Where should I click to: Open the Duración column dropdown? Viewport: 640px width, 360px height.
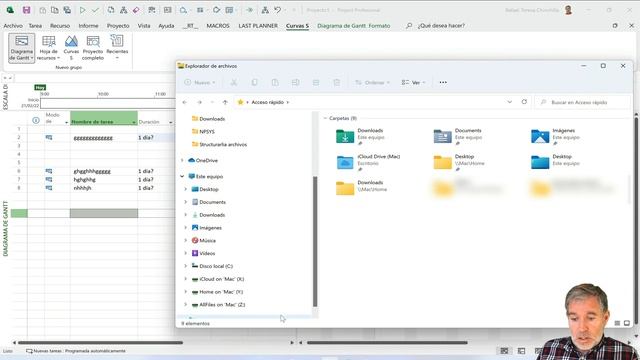pyautogui.click(x=171, y=122)
